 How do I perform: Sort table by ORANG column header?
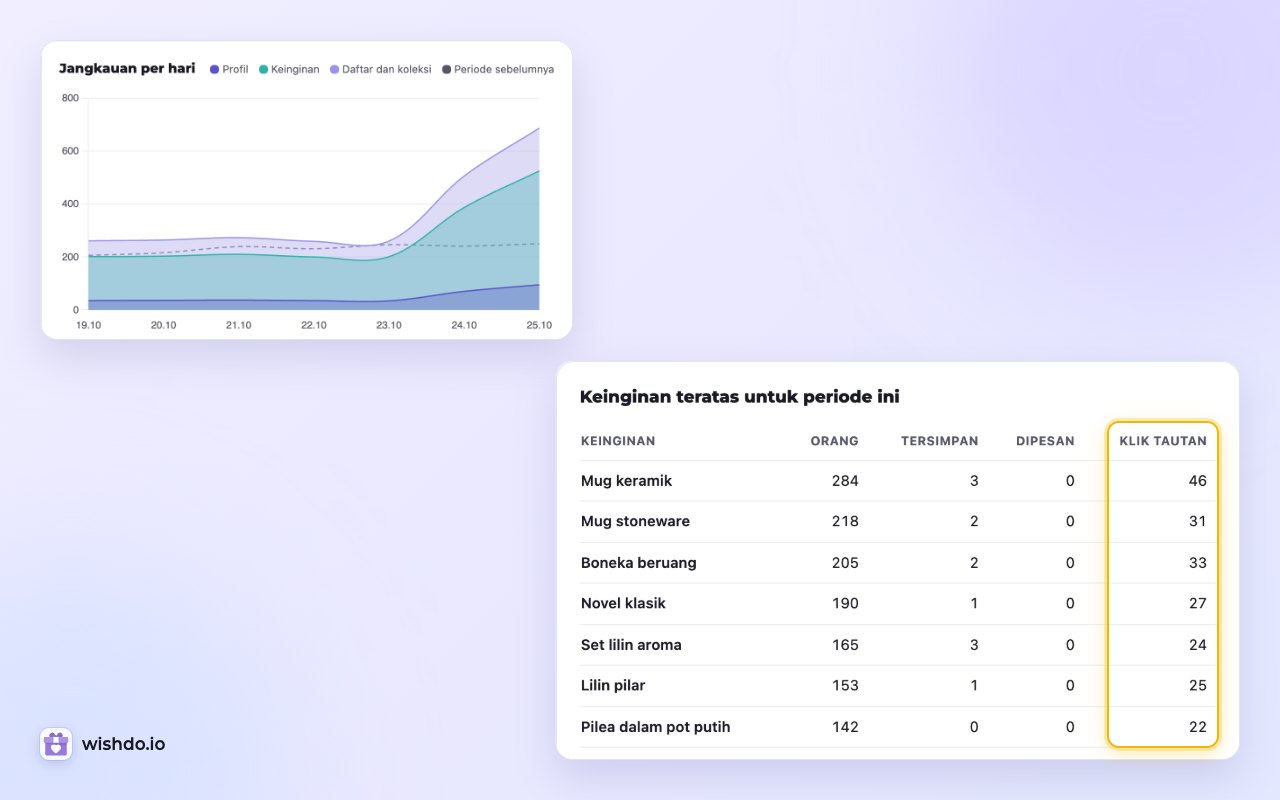click(x=835, y=441)
